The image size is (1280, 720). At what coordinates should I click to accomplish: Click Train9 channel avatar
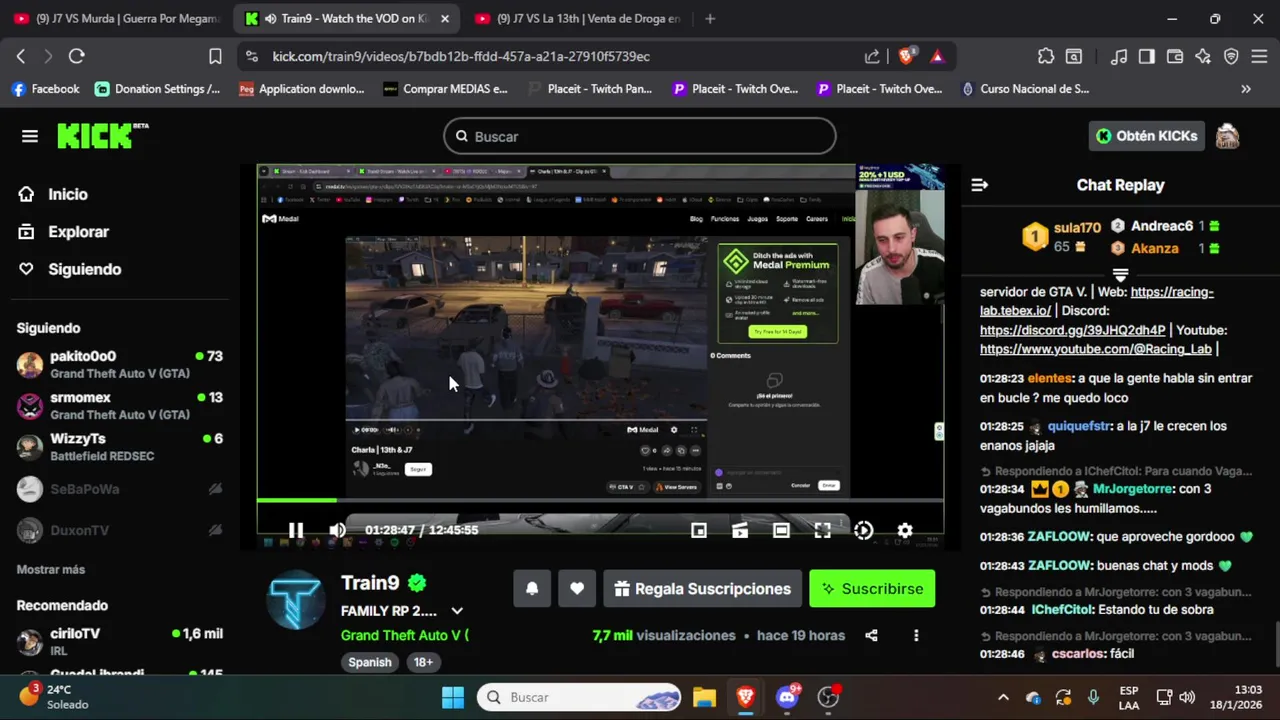296,600
